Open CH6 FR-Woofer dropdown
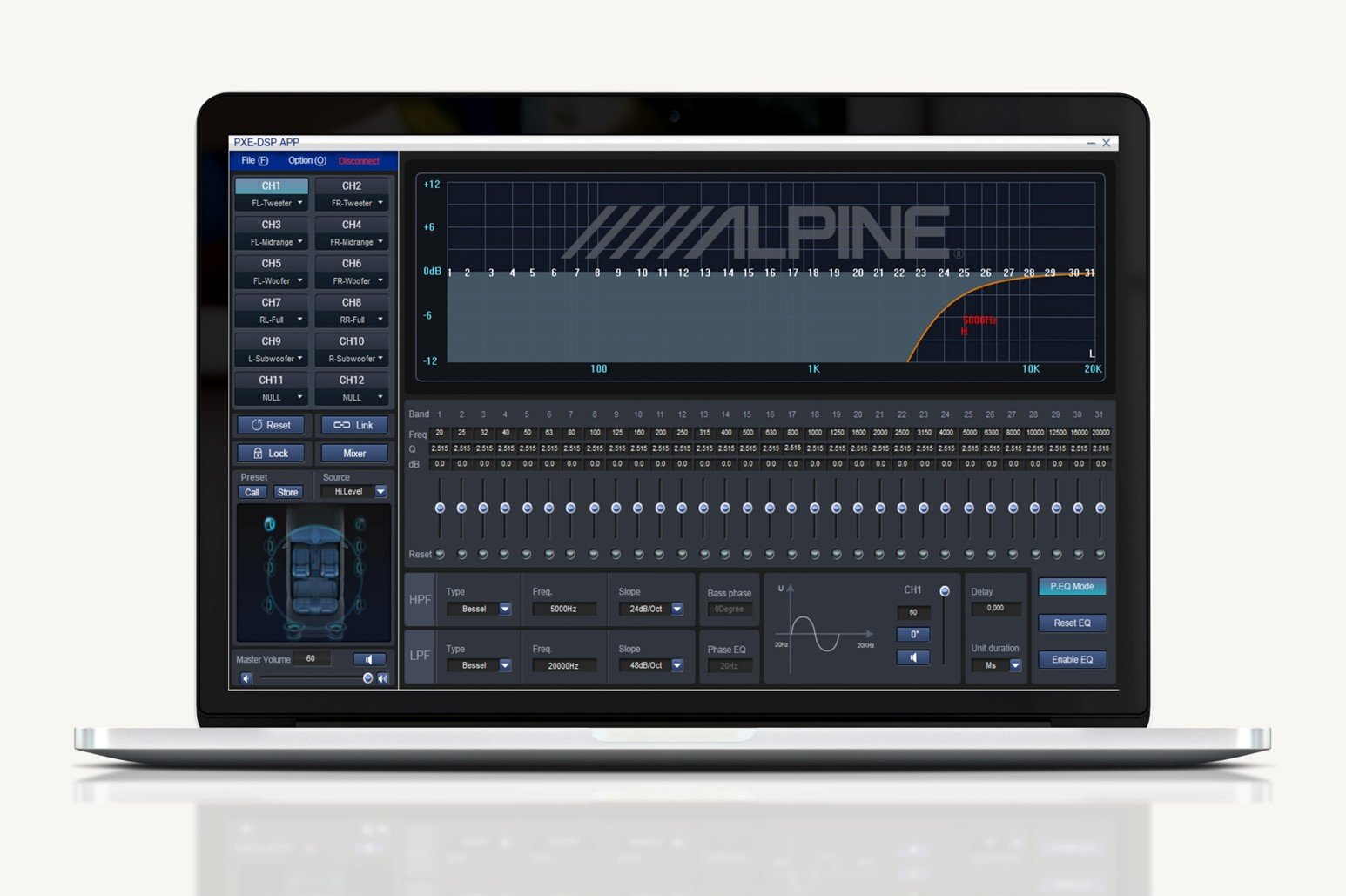1346x896 pixels. pos(352,280)
